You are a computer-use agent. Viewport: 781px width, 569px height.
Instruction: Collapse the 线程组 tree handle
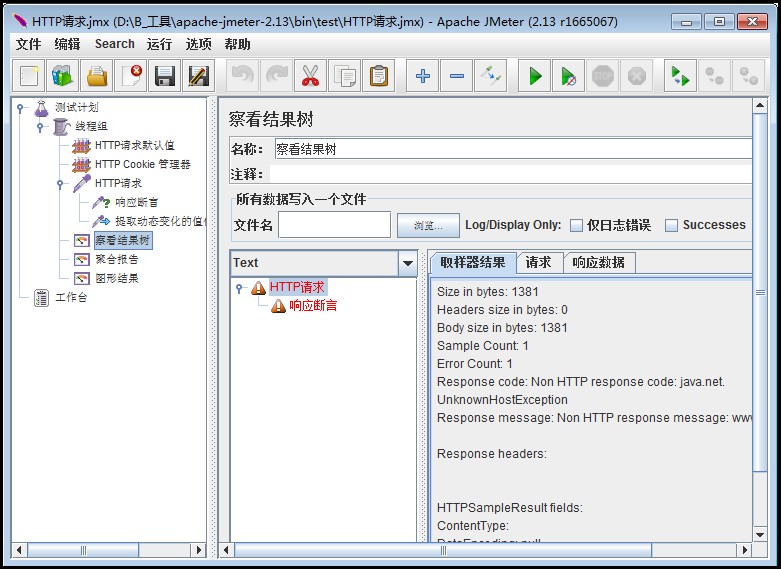(x=40, y=127)
